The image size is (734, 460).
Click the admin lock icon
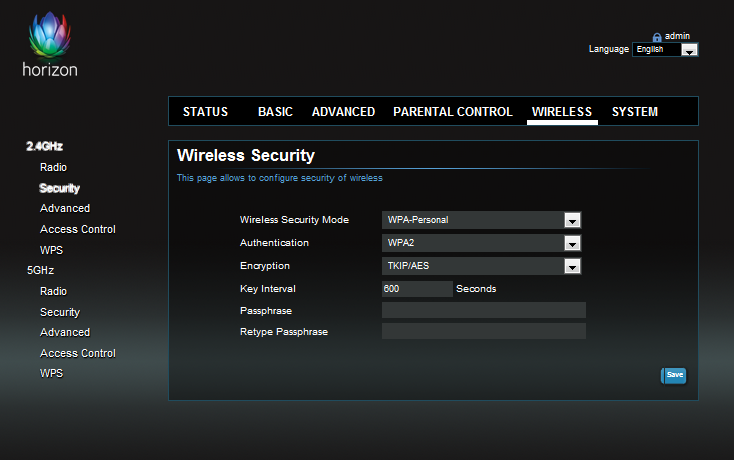tap(657, 37)
